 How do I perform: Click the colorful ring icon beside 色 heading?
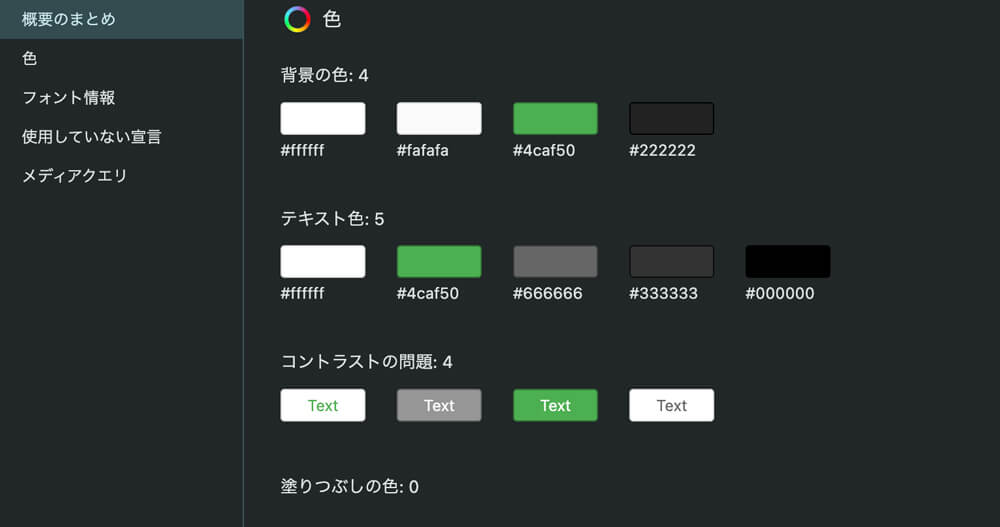click(x=297, y=19)
